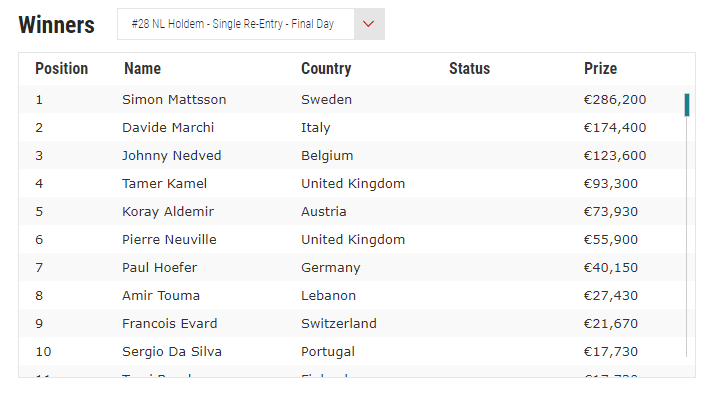Click the Country column header
This screenshot has height=402, width=710.
(326, 68)
